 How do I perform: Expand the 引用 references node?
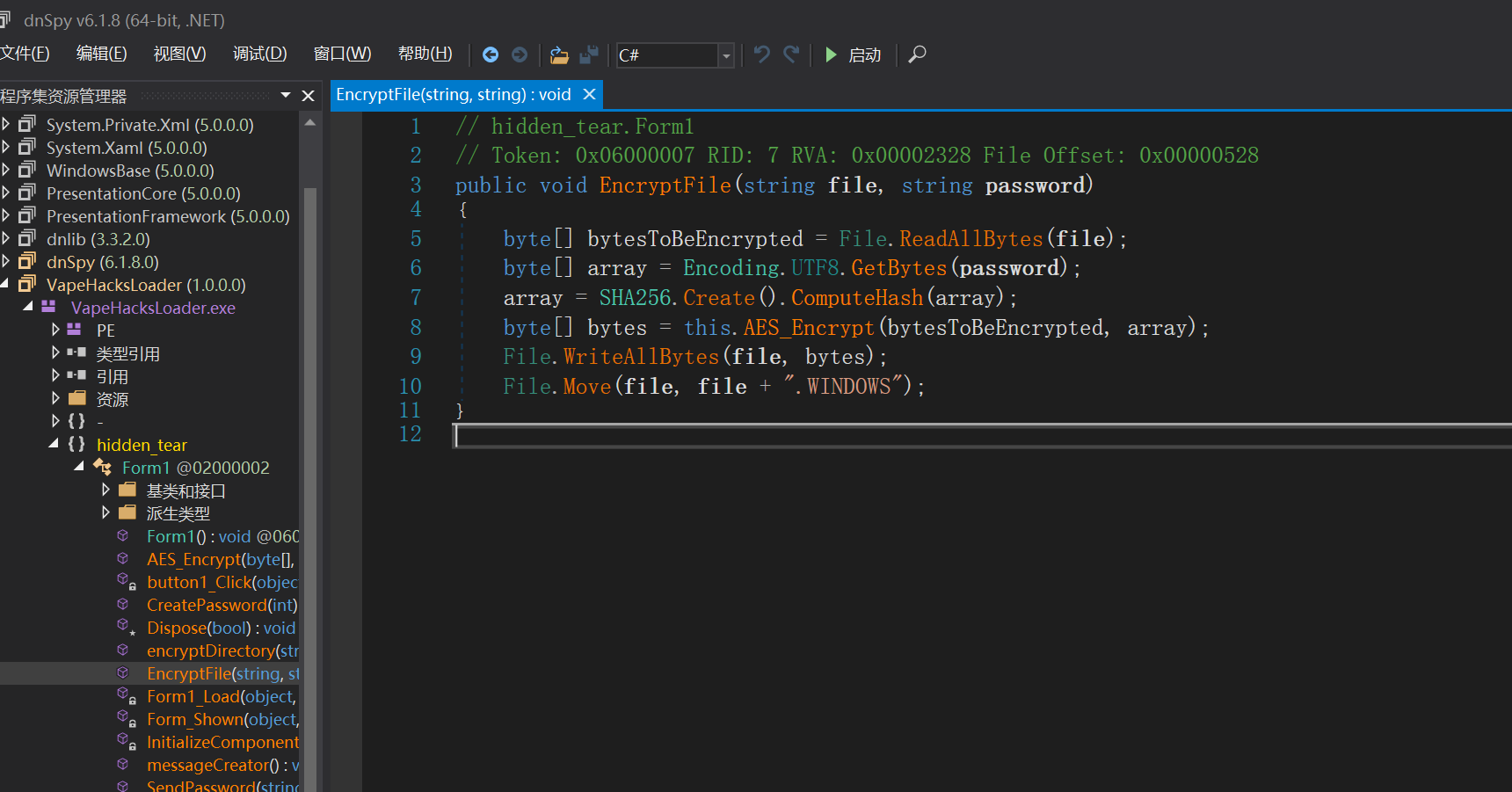point(55,375)
